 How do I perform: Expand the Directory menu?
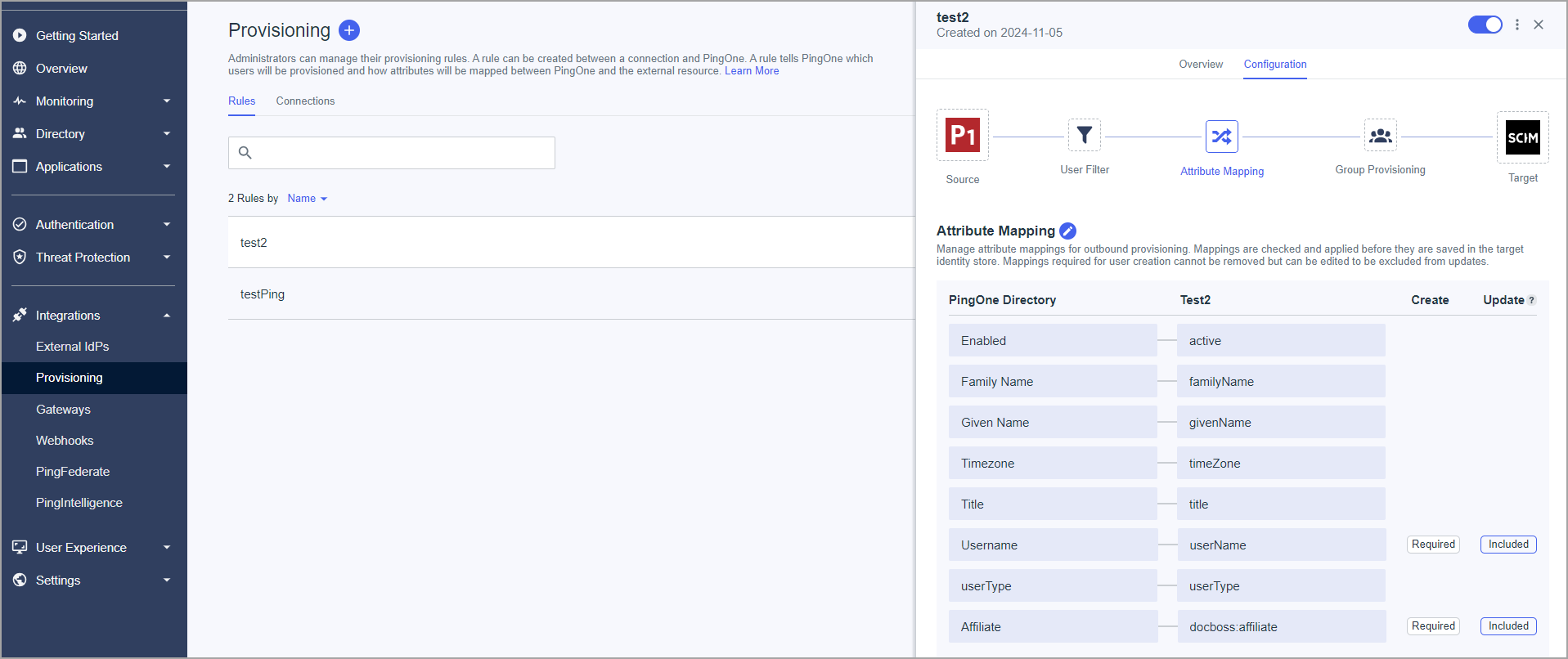coord(167,133)
